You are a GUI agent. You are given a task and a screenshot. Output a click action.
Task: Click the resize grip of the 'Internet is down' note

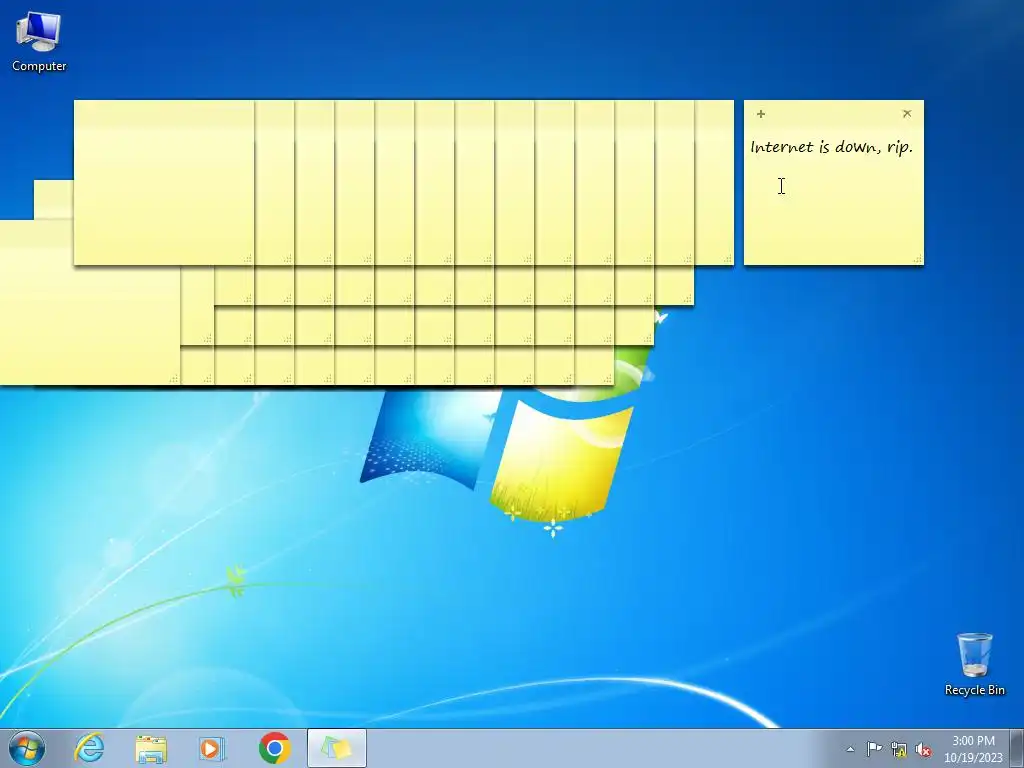coord(918,259)
